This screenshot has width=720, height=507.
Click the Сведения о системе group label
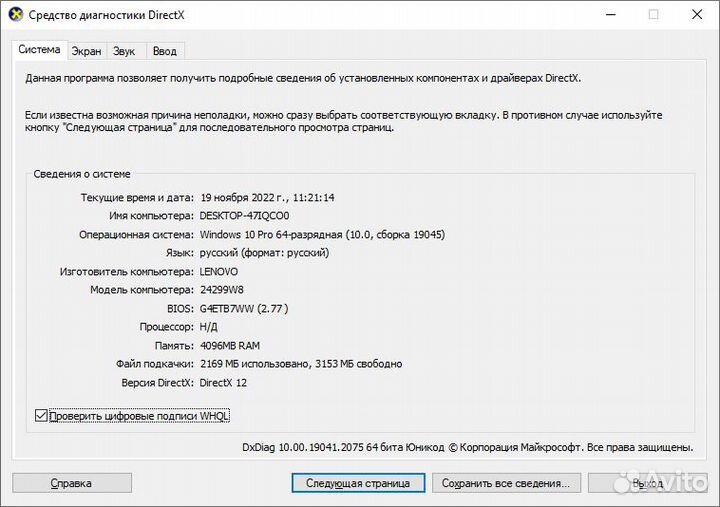tap(82, 174)
